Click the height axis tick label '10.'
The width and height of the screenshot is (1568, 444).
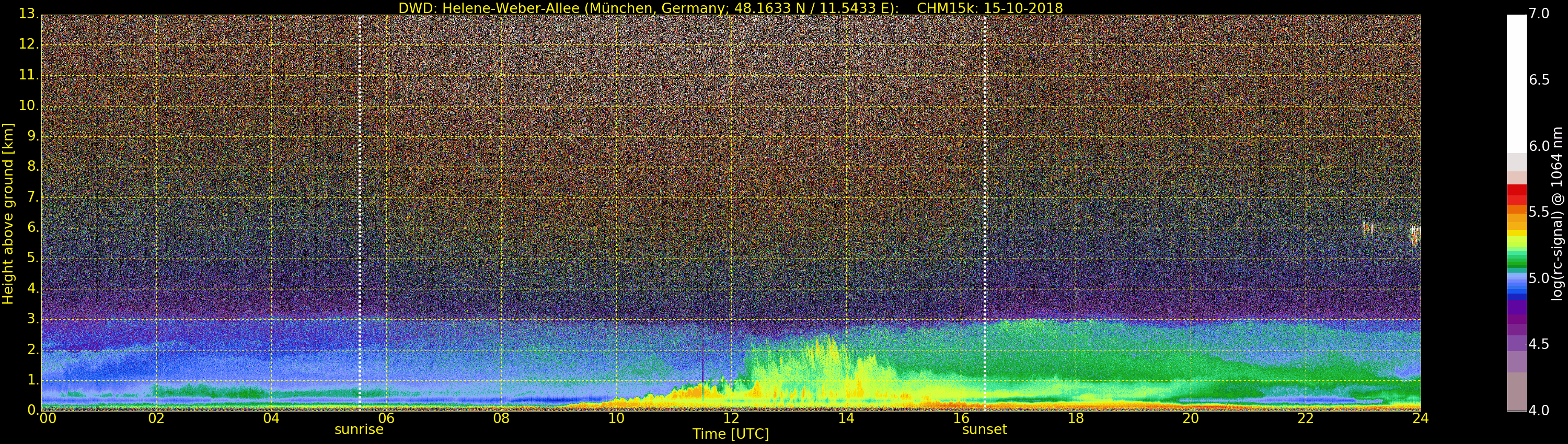coord(29,105)
